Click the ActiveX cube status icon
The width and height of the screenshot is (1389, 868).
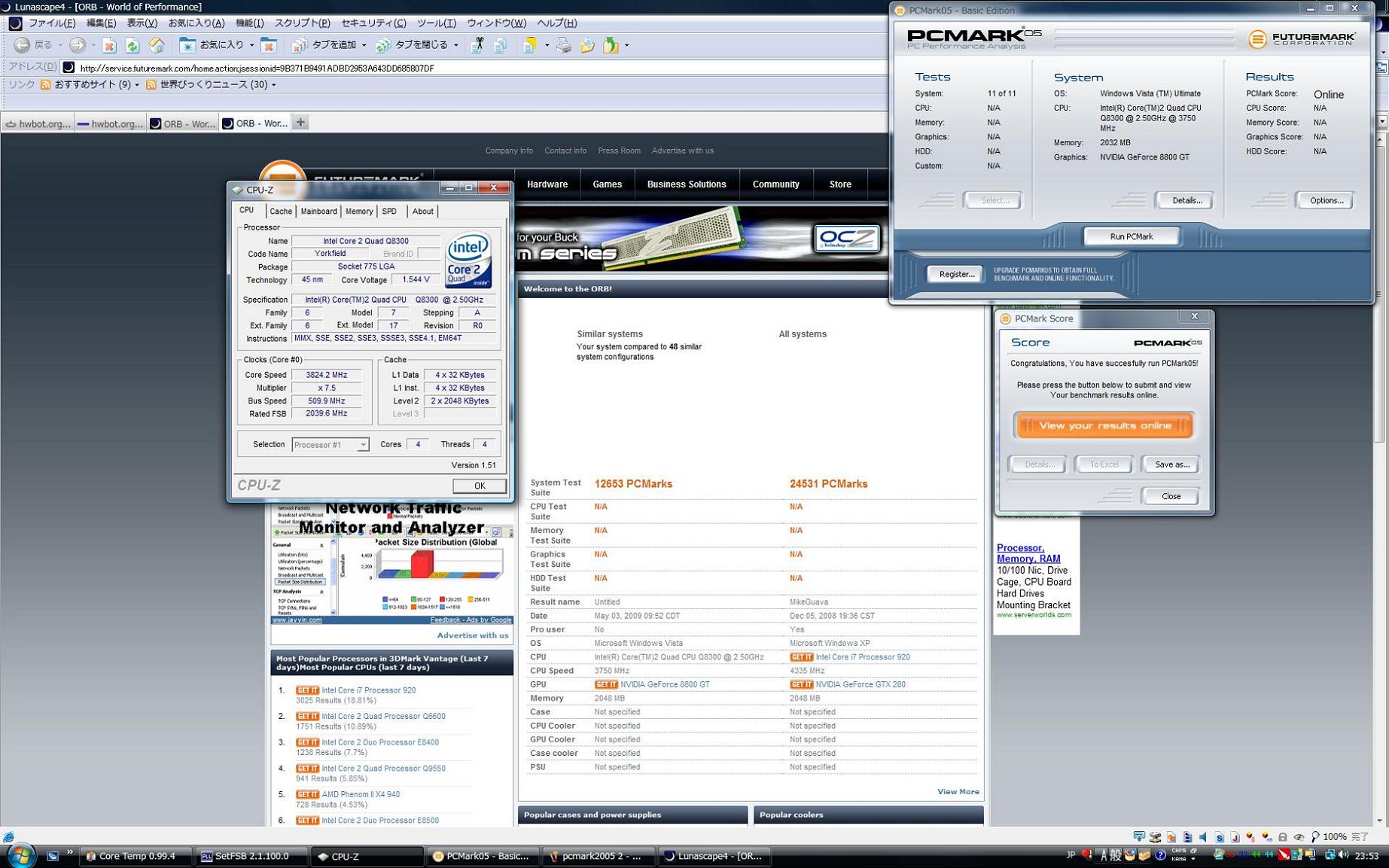point(1250,837)
